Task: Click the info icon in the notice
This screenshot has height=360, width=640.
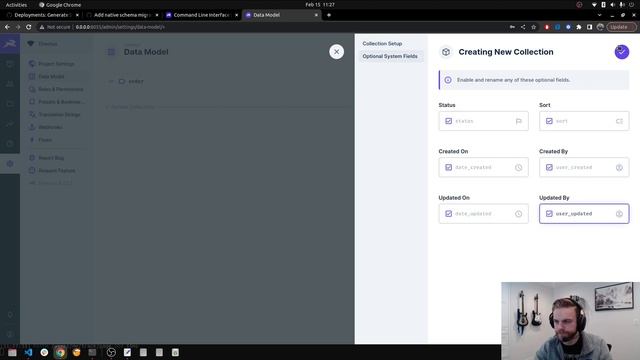Action: (x=448, y=80)
